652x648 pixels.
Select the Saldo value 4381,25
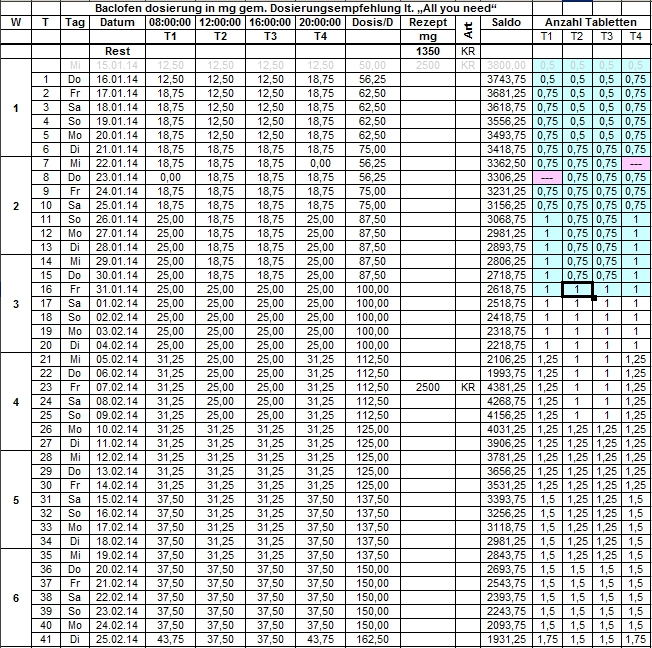(506, 386)
